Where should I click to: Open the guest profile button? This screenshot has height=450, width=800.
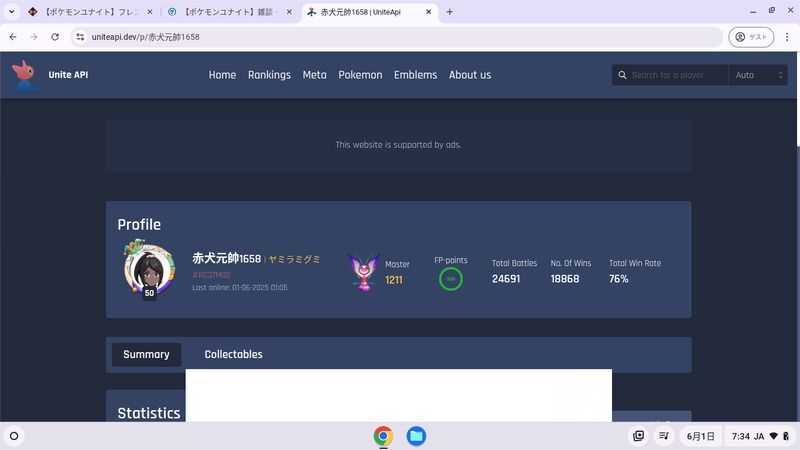pyautogui.click(x=751, y=37)
